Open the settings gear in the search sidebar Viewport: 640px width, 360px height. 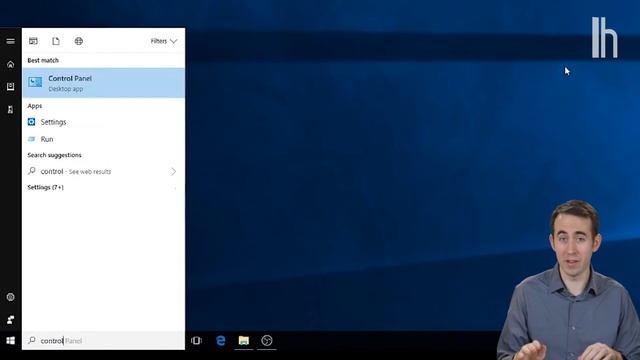coord(11,297)
